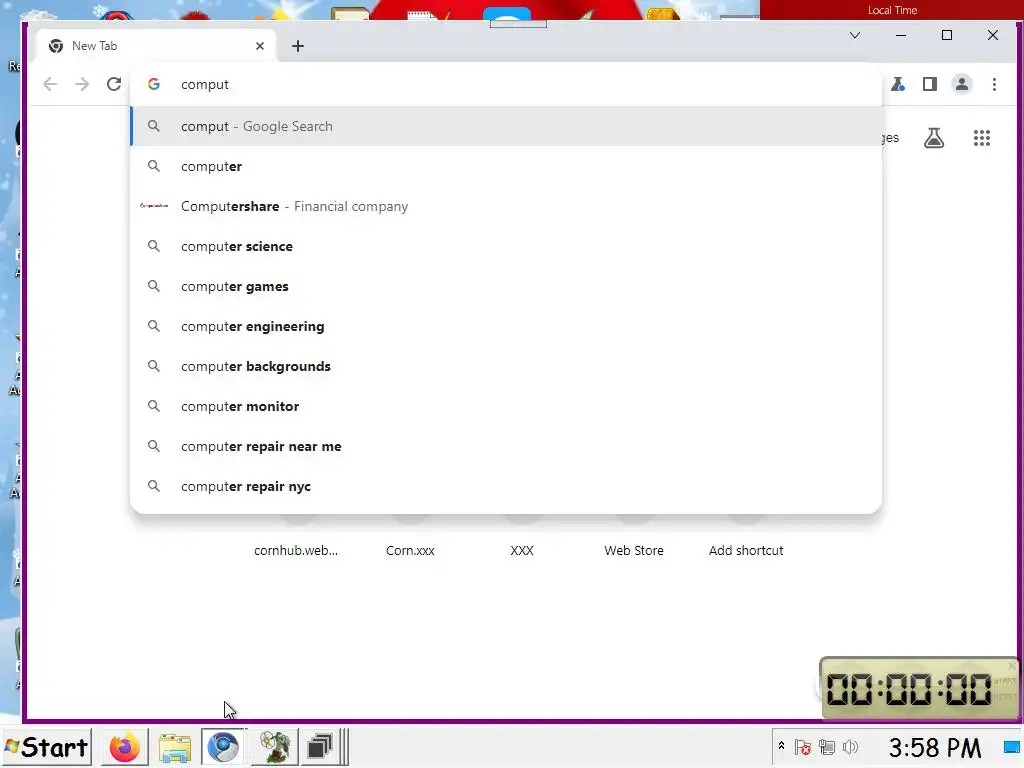The width and height of the screenshot is (1024, 768).
Task: Click the stacked windows taskbar icon
Action: coord(319,747)
